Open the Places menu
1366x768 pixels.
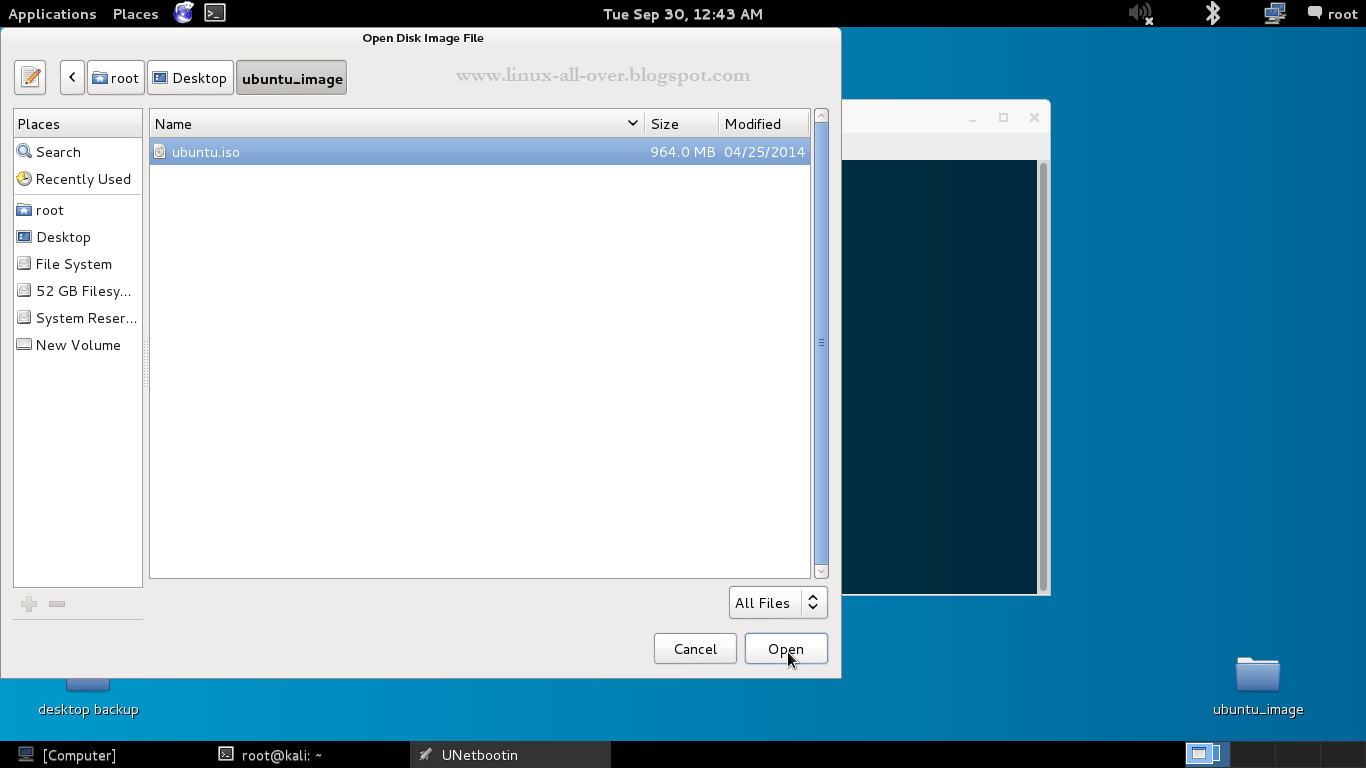(x=136, y=13)
